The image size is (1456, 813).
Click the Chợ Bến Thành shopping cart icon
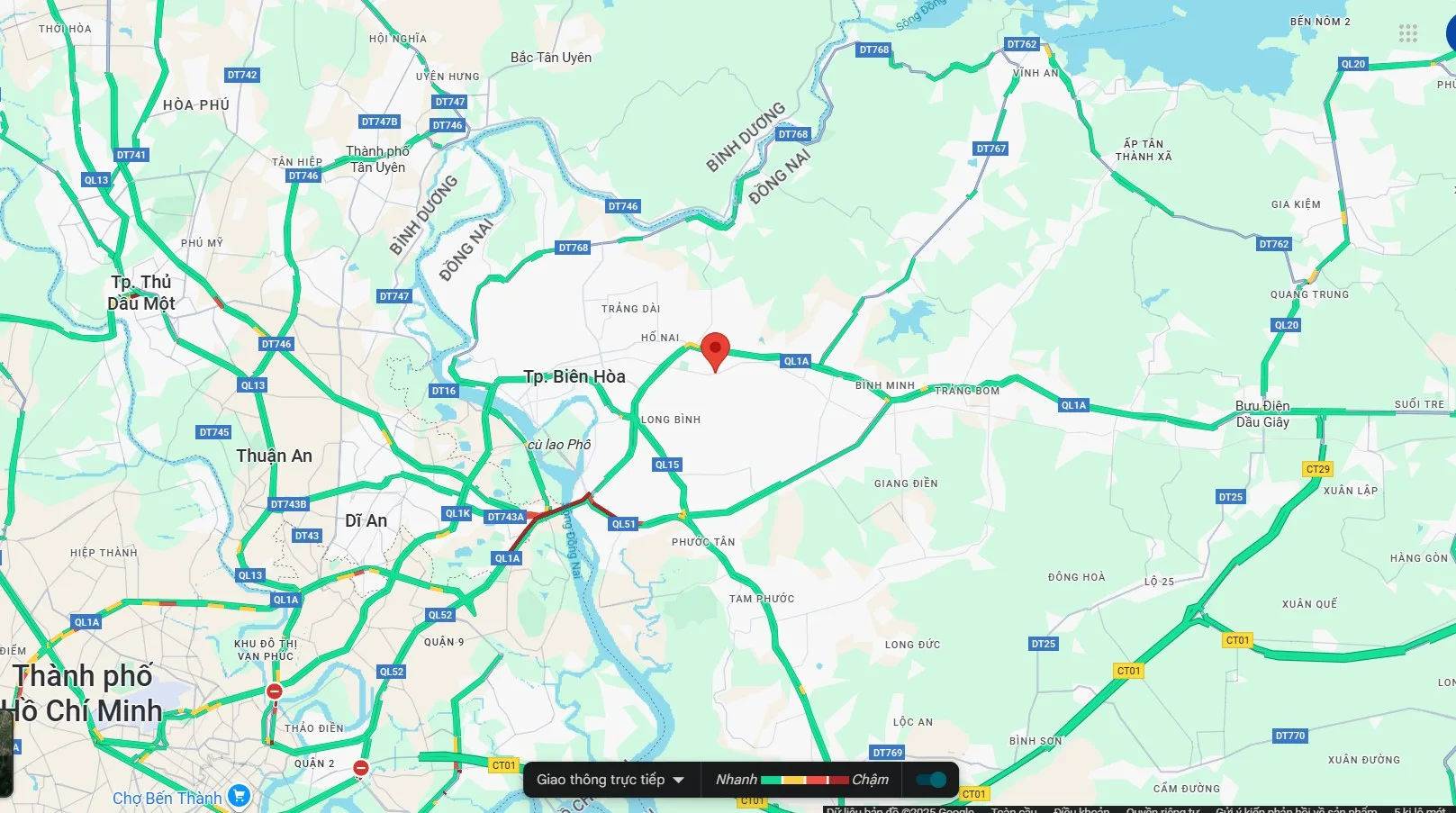pos(239,795)
